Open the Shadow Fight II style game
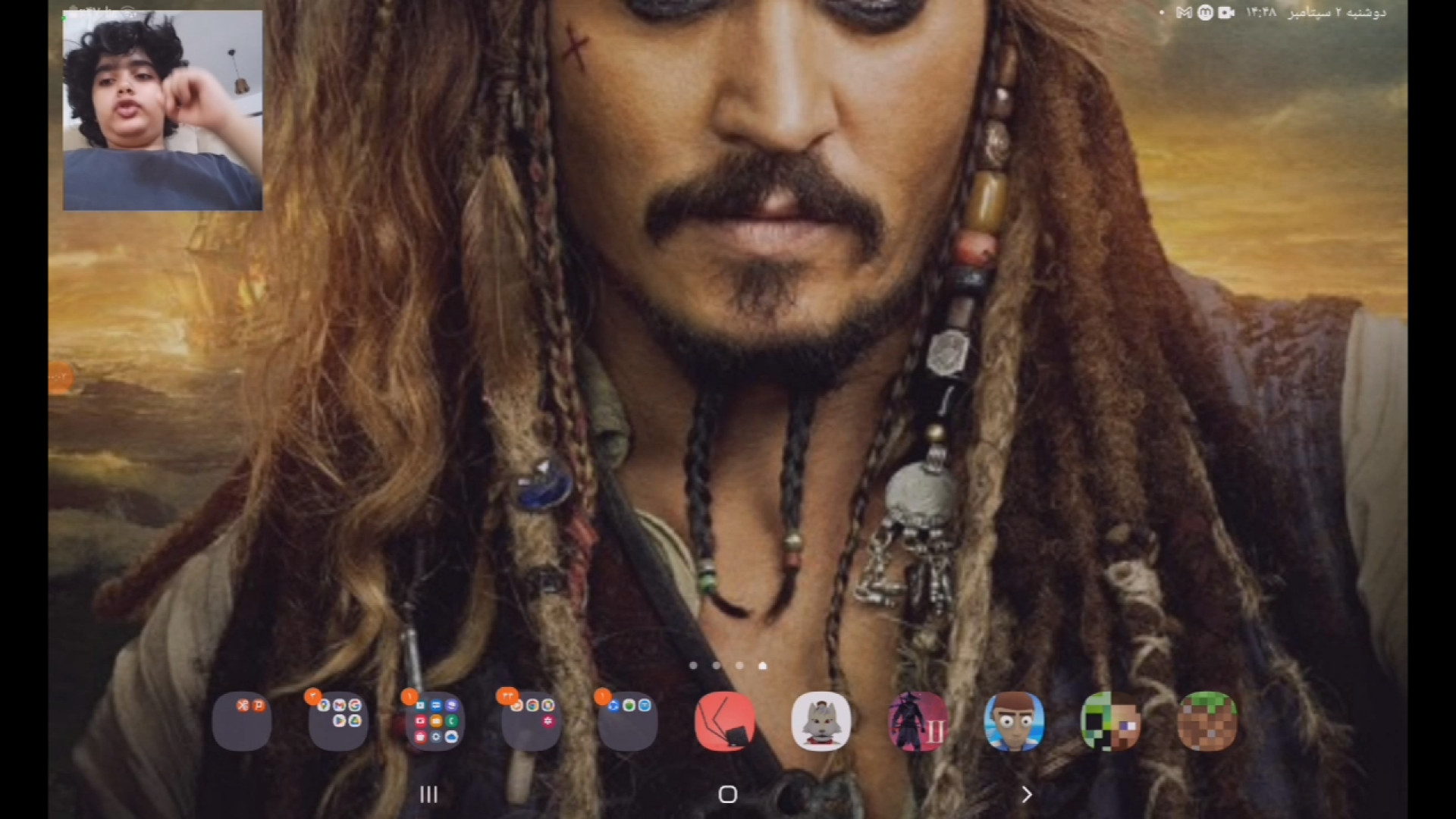The image size is (1456, 819). click(918, 721)
